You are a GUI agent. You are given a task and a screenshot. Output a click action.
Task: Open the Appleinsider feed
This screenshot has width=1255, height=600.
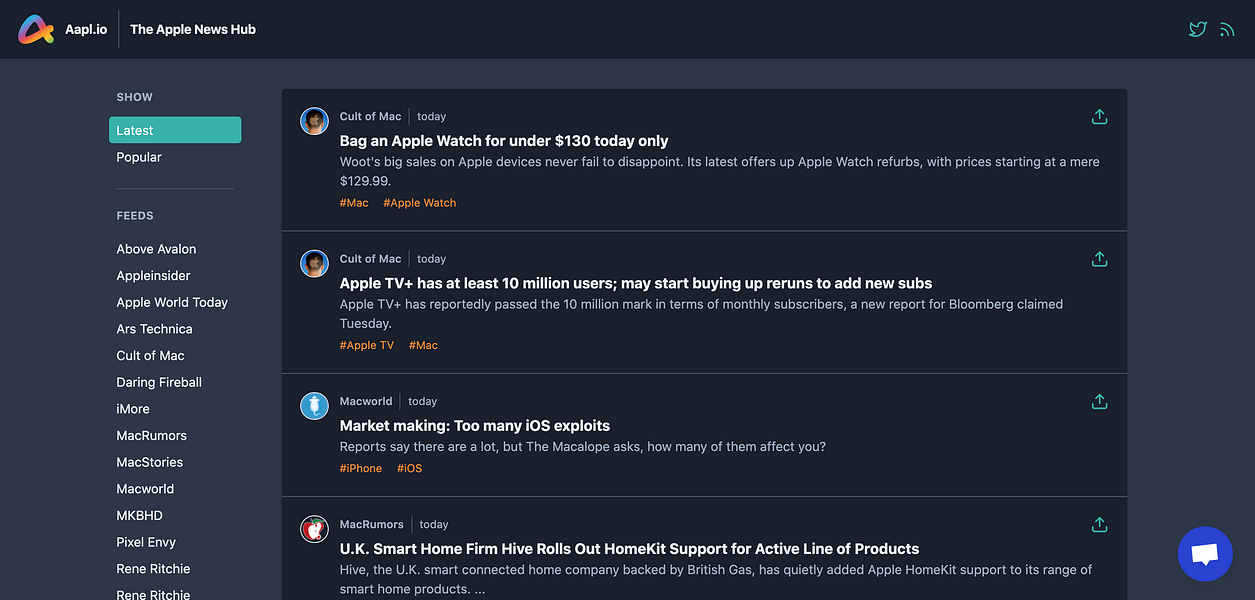153,276
